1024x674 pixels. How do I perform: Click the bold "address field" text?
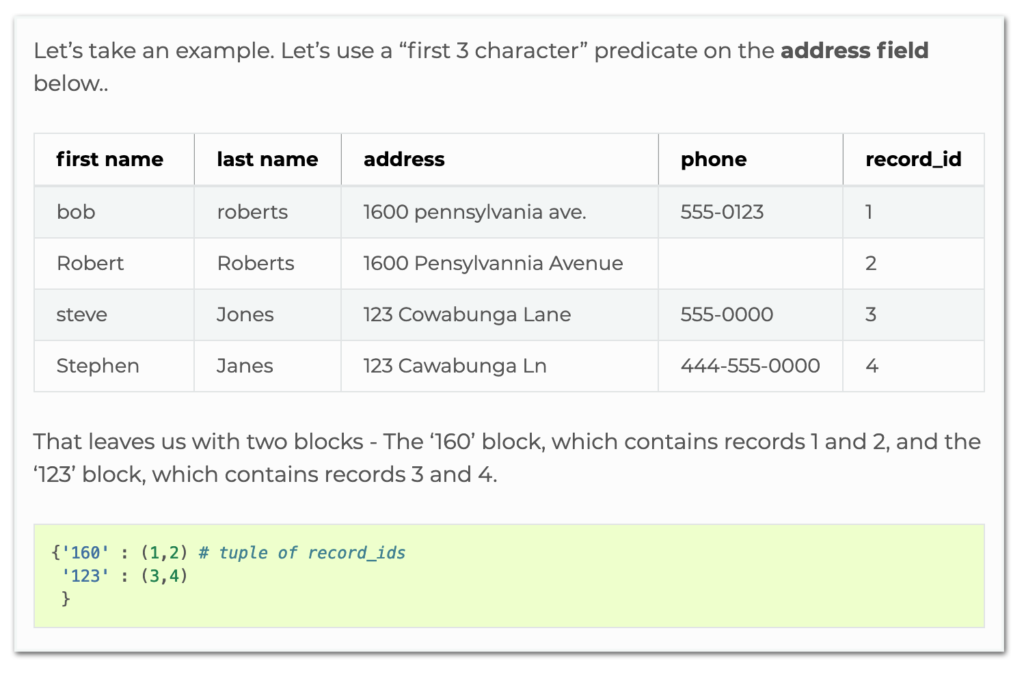point(854,50)
